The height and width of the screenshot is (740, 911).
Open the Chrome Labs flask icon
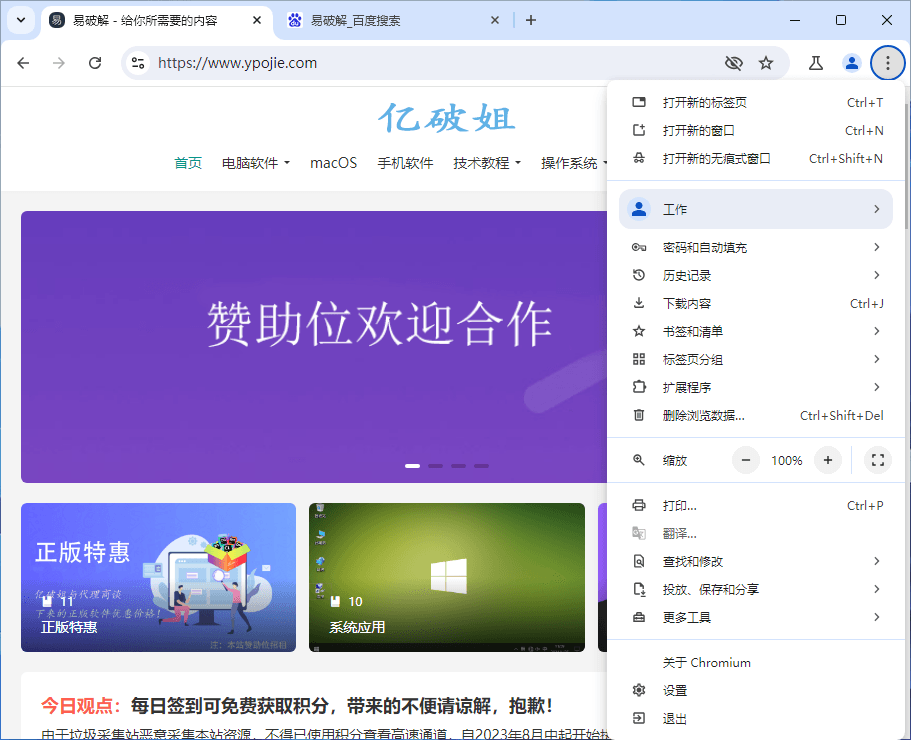coord(816,63)
